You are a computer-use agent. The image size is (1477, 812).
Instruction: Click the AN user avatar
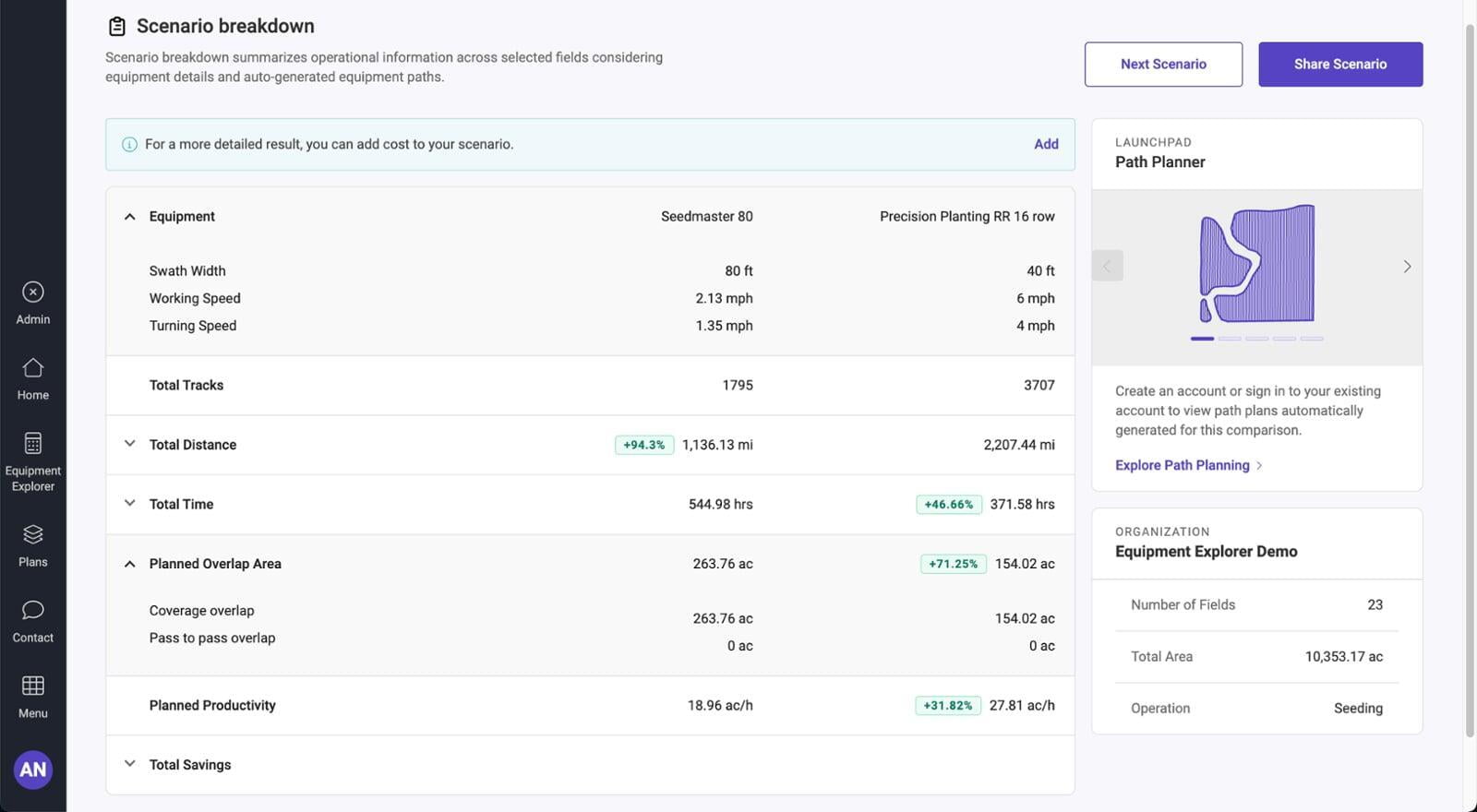33,770
